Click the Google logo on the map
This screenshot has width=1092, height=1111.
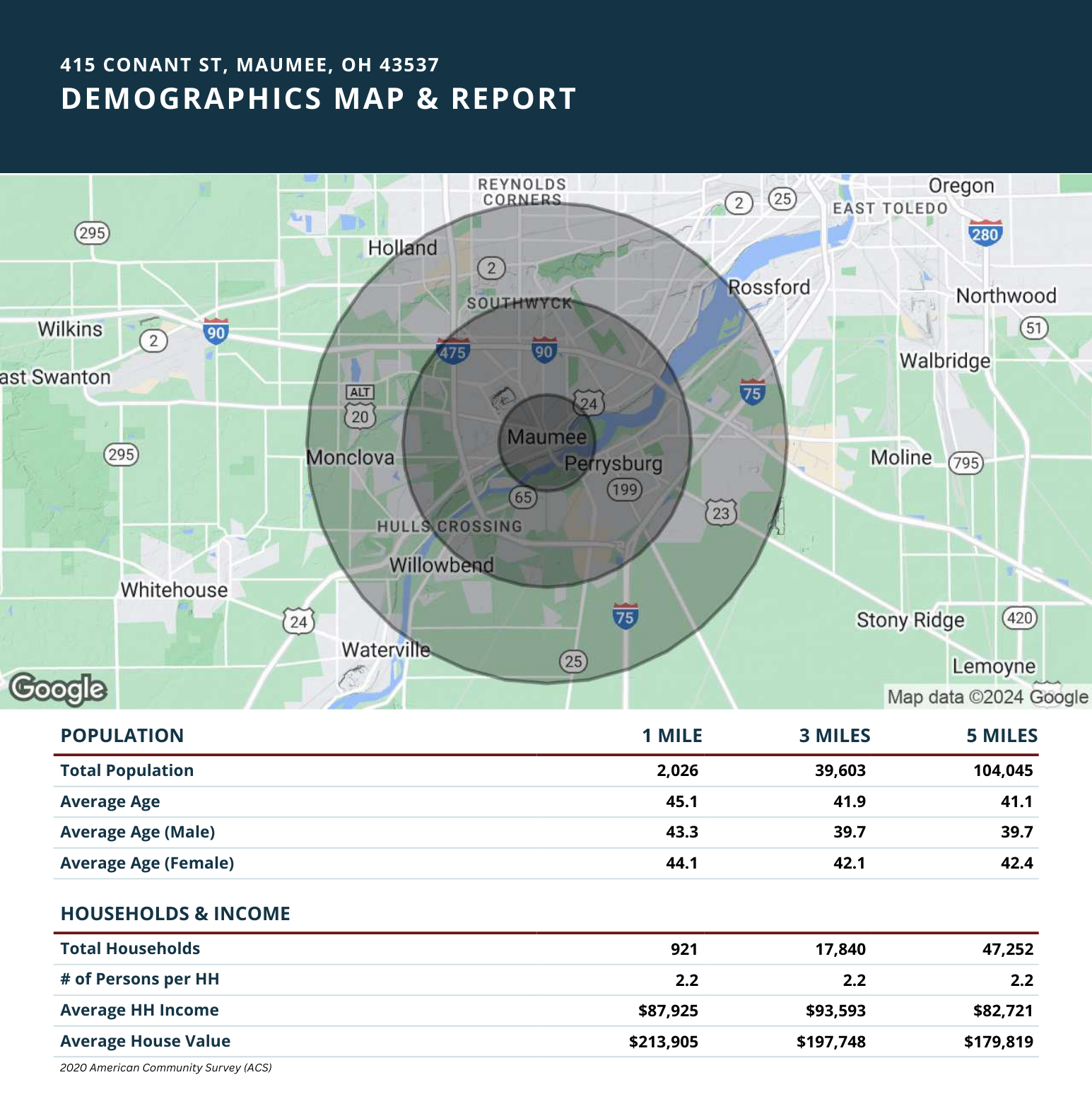[x=58, y=689]
